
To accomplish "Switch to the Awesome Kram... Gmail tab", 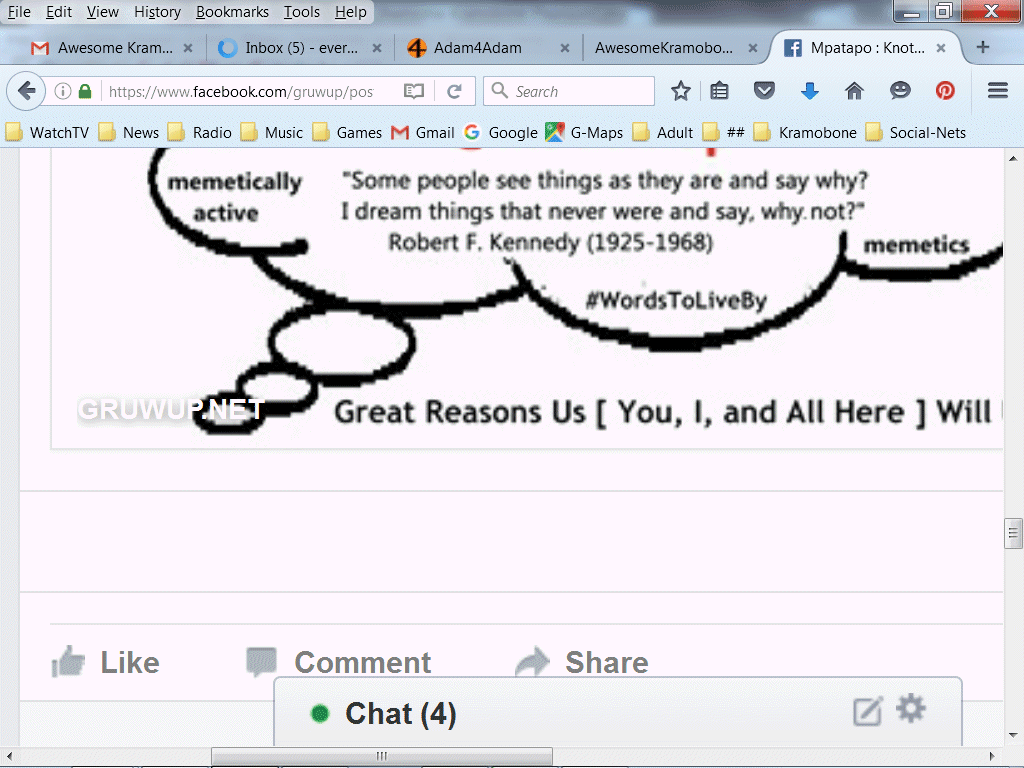I will (x=113, y=48).
